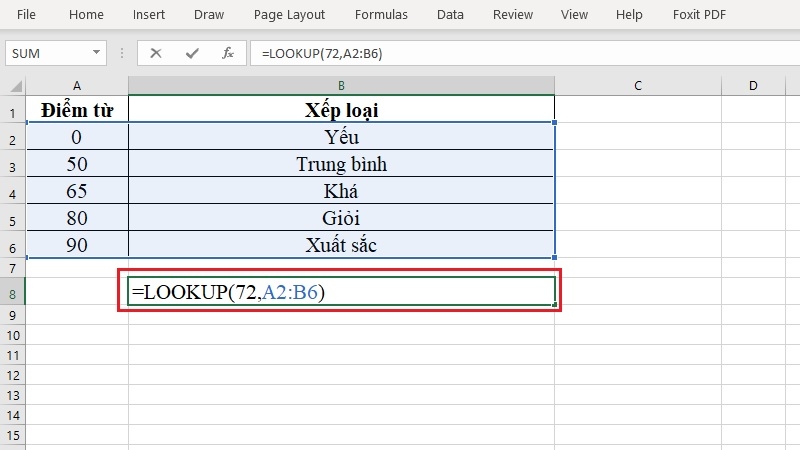Select row 7 header
The height and width of the screenshot is (450, 800).
(12, 268)
